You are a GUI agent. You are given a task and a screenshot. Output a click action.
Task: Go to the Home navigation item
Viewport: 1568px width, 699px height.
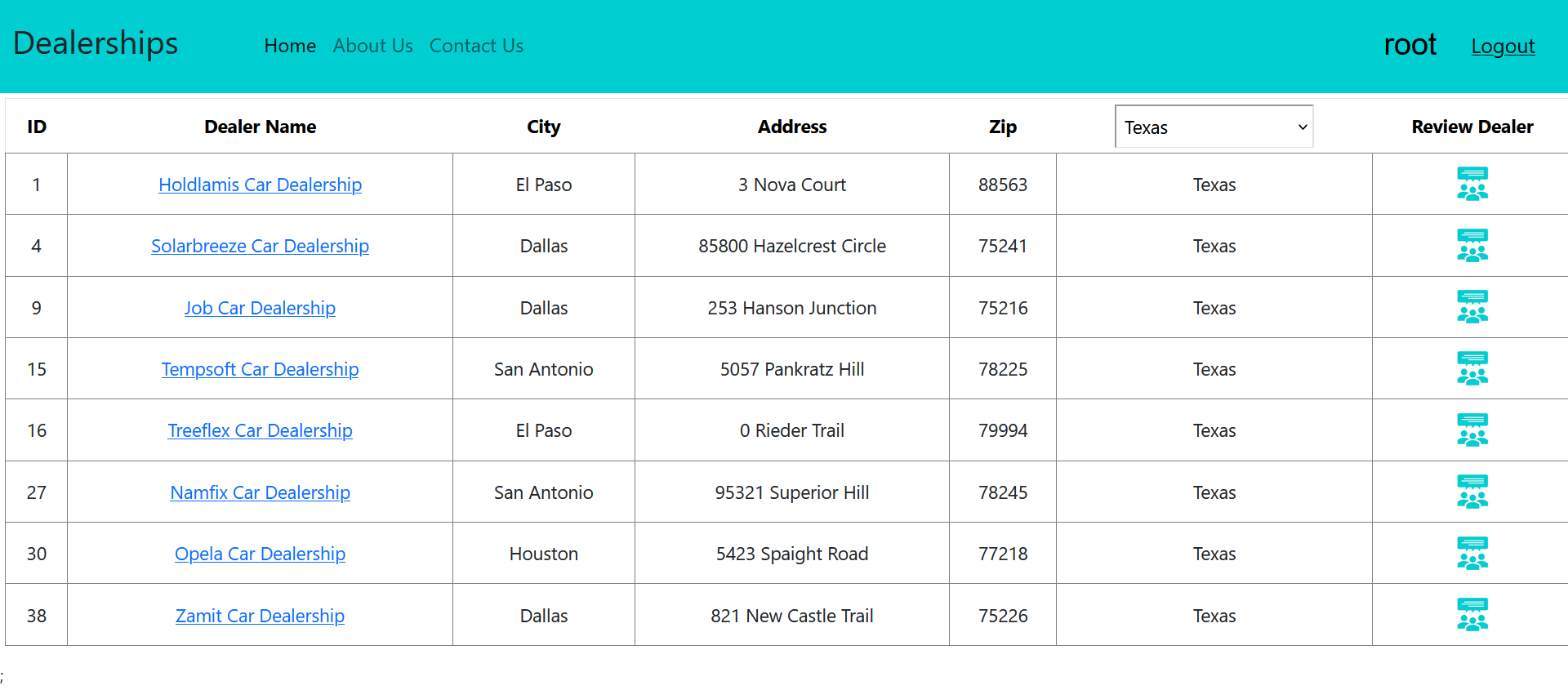290,46
